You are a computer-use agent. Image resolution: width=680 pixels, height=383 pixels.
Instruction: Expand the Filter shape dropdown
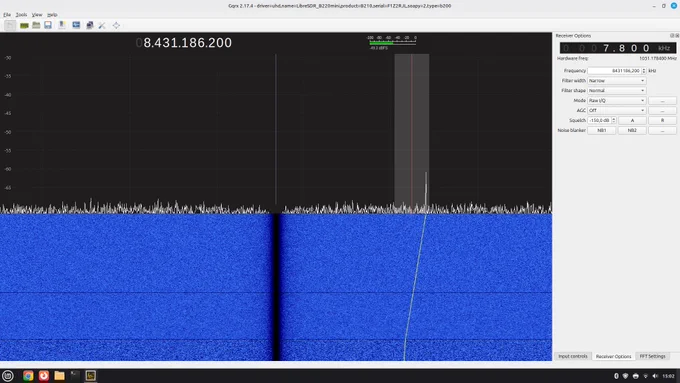point(616,91)
